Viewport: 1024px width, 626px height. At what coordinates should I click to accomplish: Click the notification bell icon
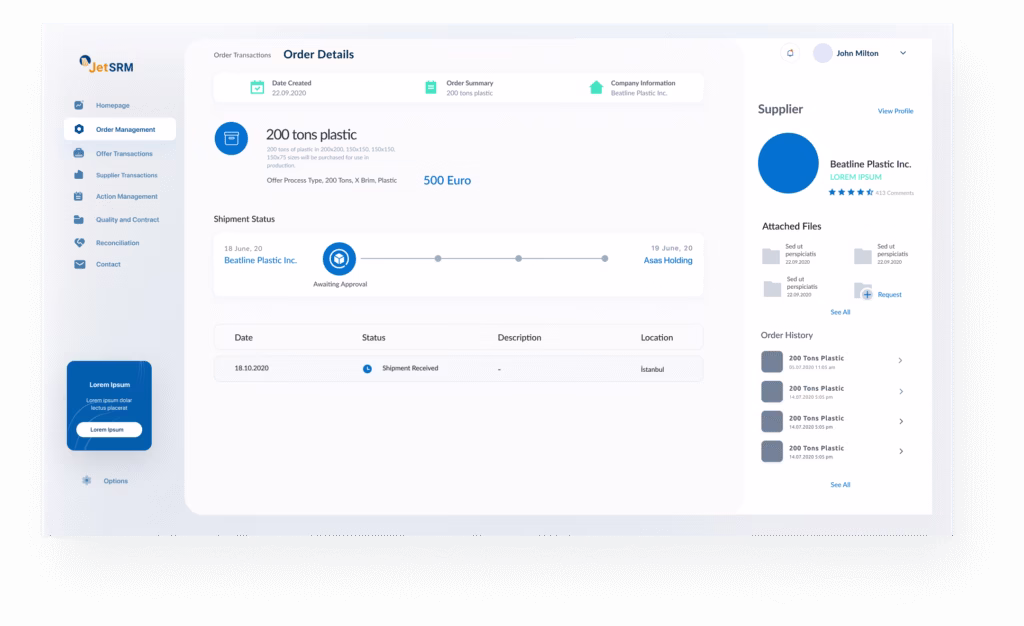[x=790, y=53]
